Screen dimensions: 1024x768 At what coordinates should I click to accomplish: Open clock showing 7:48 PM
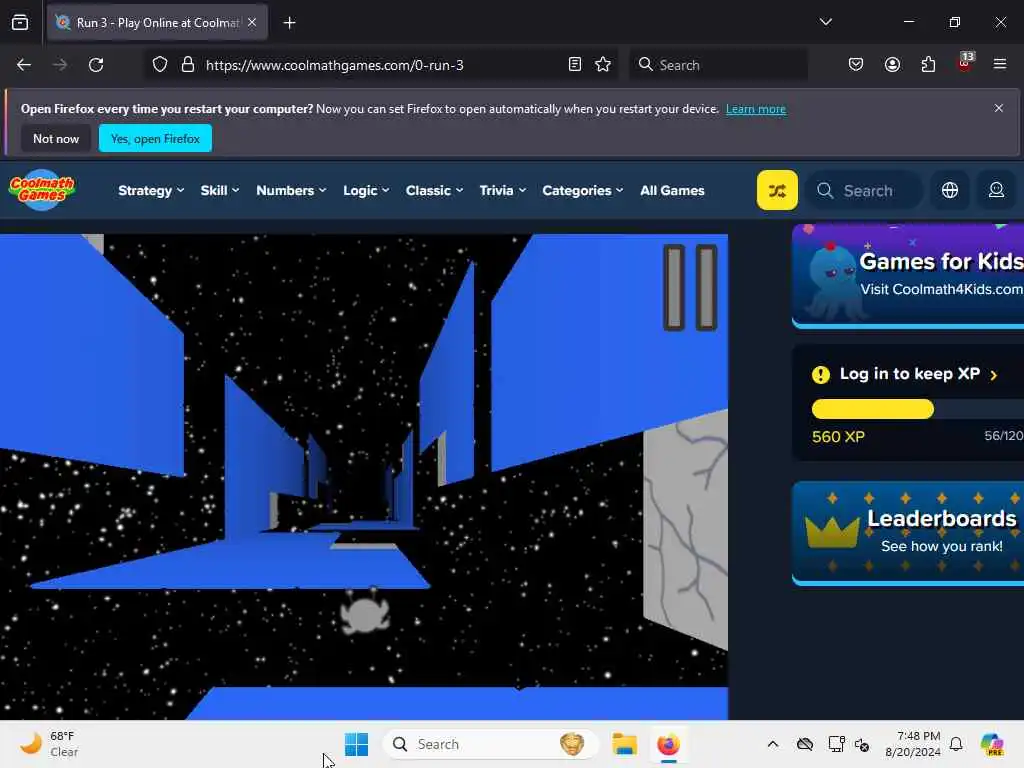[x=913, y=744]
